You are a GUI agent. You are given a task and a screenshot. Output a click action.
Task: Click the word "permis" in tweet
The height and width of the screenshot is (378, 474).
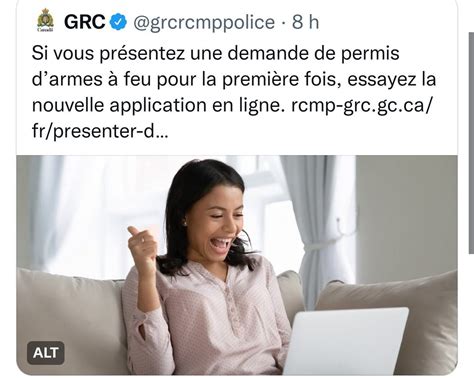pos(370,54)
